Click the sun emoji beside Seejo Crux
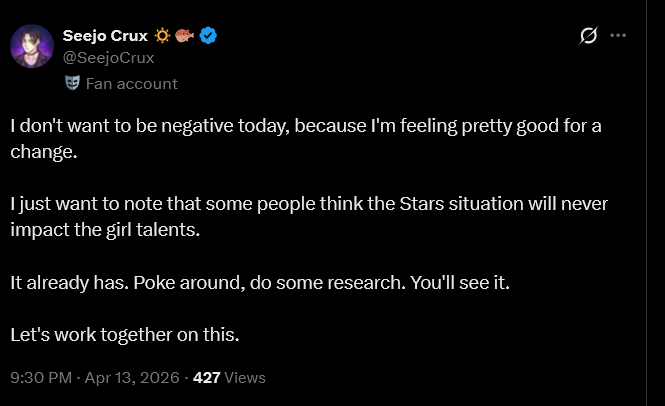 [163, 37]
